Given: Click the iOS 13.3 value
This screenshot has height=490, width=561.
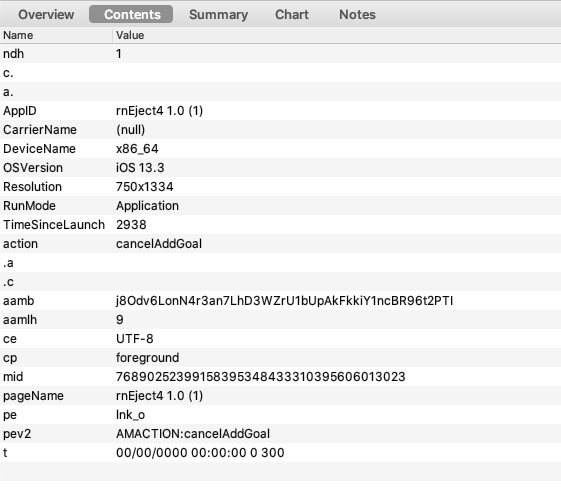Looking at the screenshot, I should coord(140,168).
